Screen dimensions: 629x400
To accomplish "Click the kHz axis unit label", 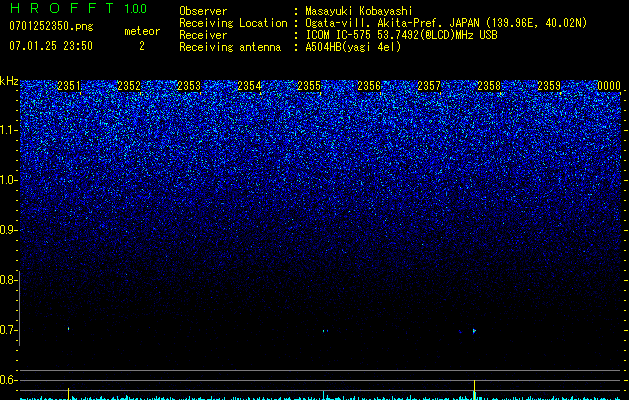I will point(9,81).
